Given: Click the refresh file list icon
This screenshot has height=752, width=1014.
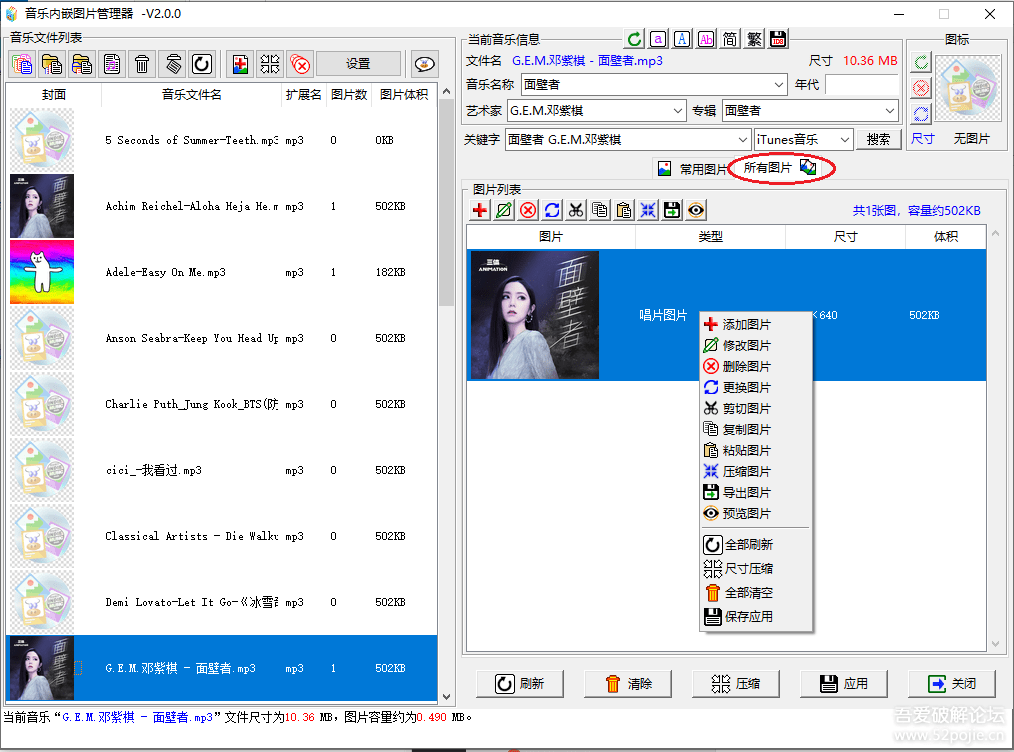Looking at the screenshot, I should 202,64.
